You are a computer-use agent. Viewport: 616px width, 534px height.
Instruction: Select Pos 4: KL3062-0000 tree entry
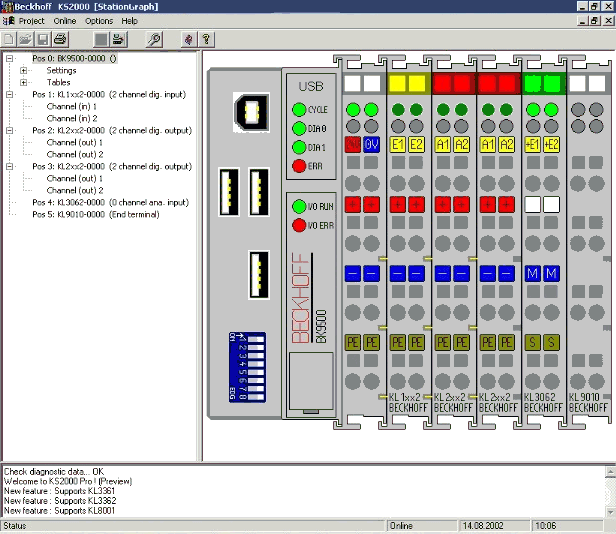tap(110, 202)
